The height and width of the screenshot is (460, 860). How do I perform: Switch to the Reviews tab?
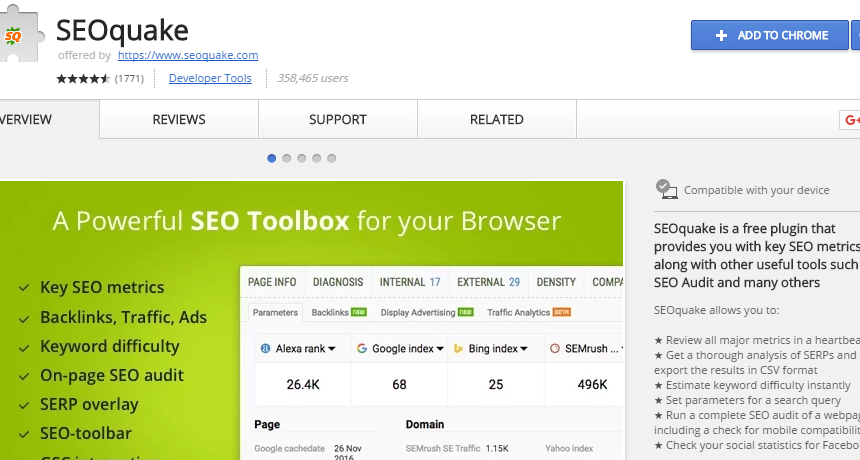point(179,119)
